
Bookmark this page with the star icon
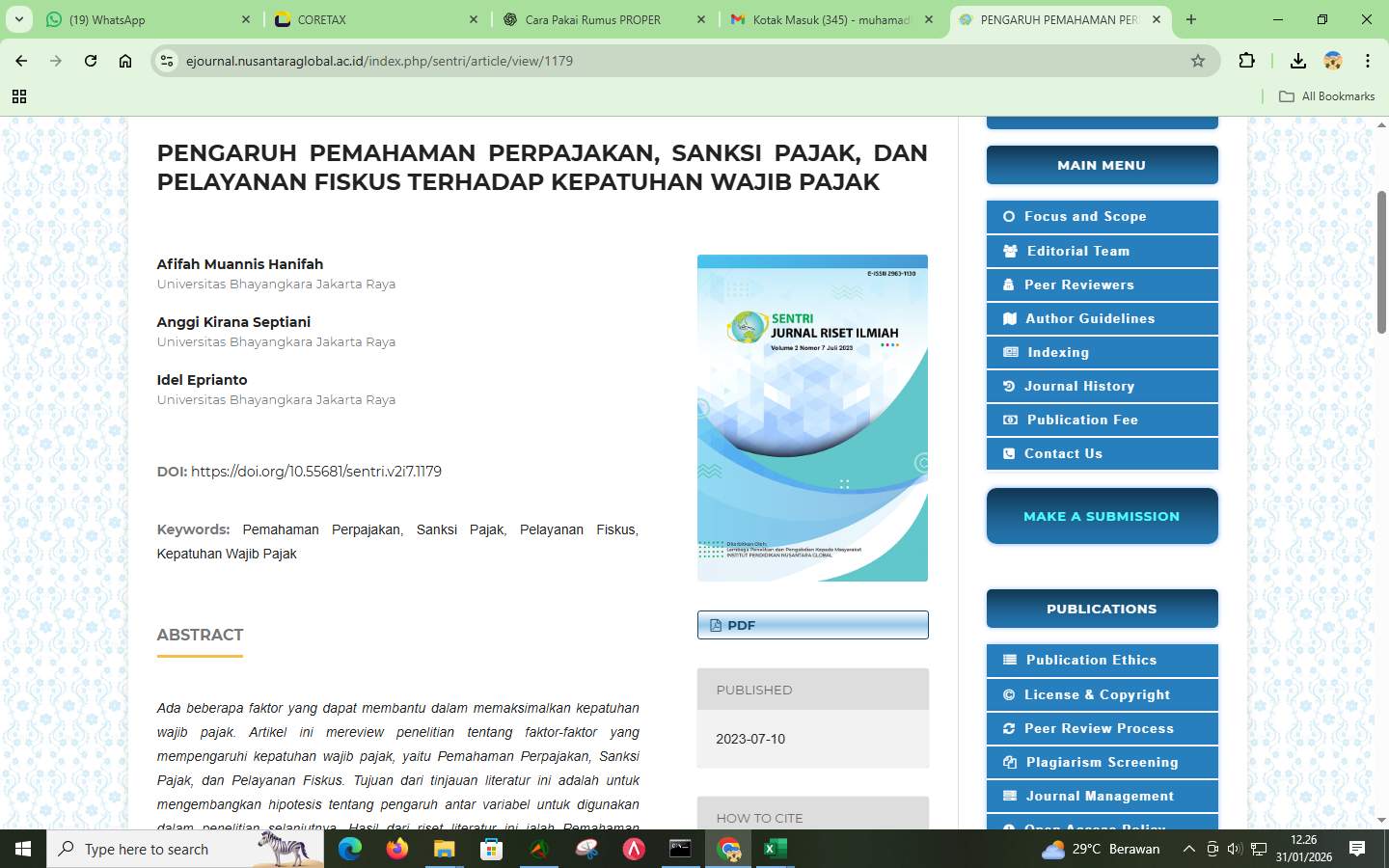point(1198,61)
